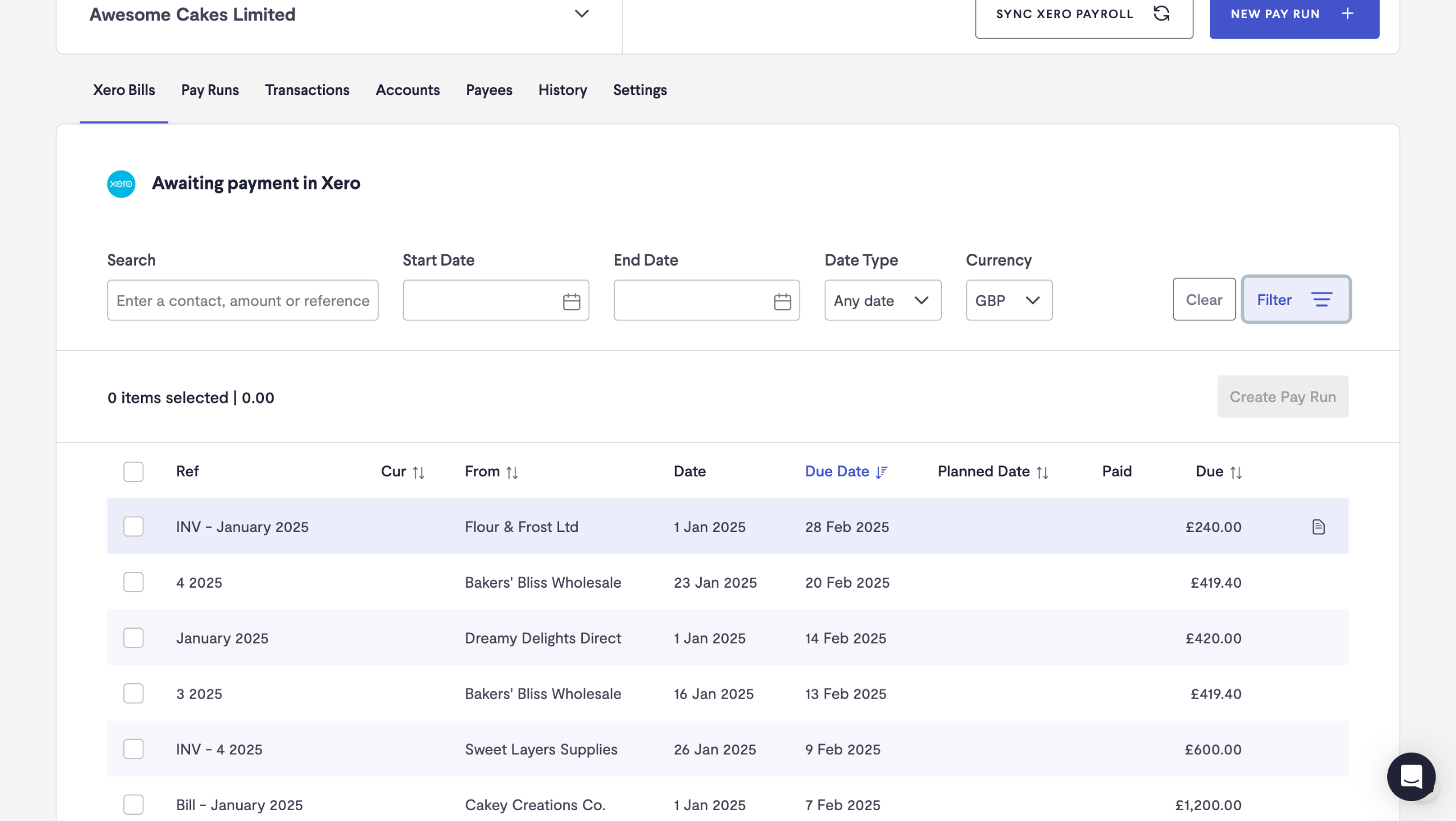Screen dimensions: 1456x821
Task: Sort by Due amount column arrows
Action: [1235, 472]
